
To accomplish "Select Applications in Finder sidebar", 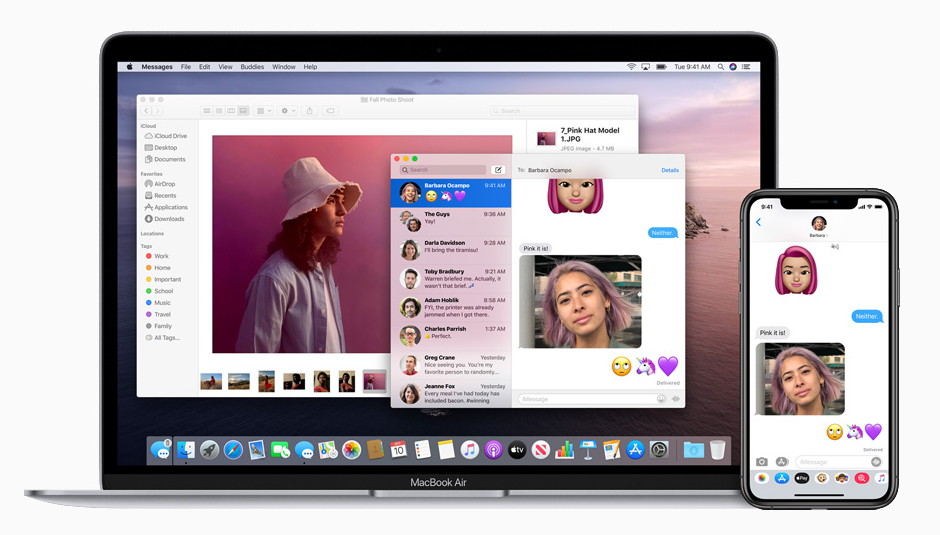I will click(166, 208).
